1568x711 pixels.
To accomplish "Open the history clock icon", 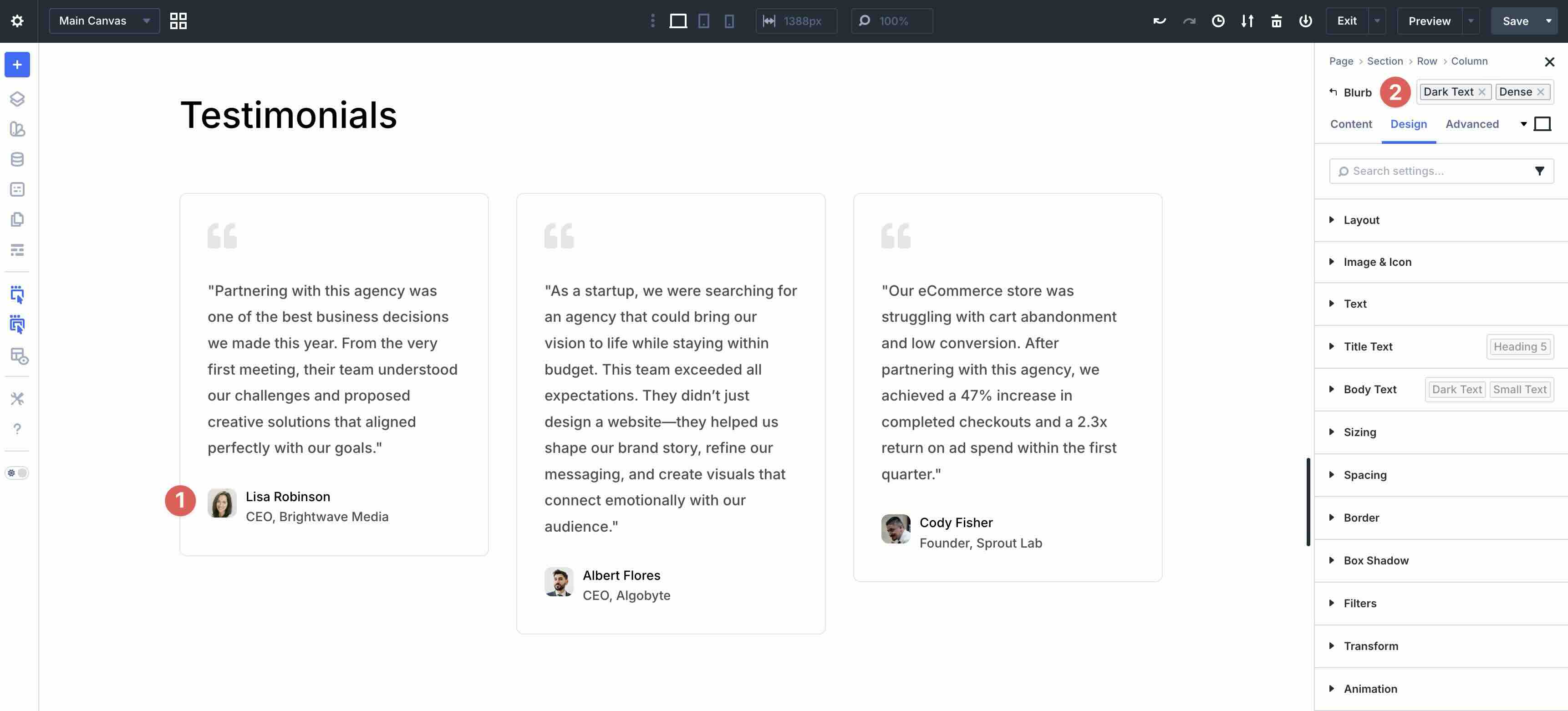I will pos(1218,20).
